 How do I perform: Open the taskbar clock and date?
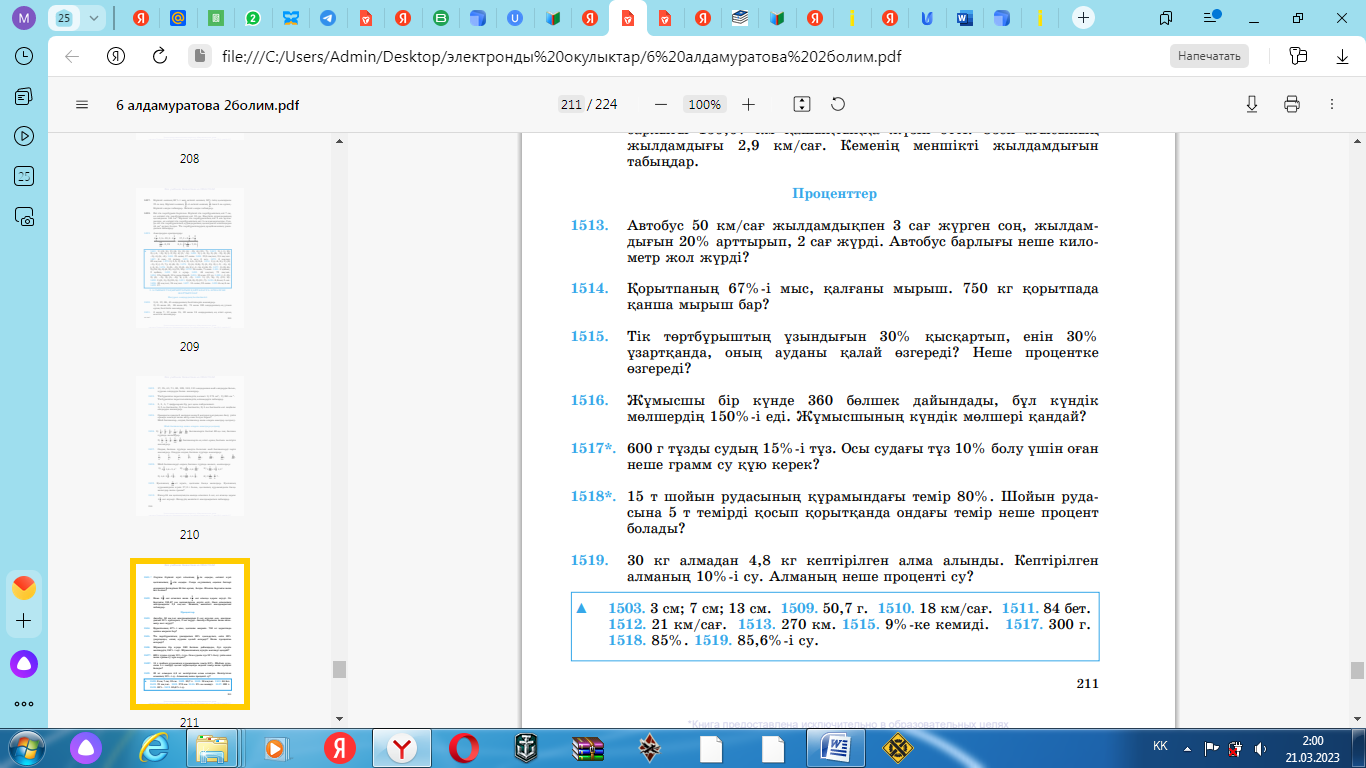point(1312,747)
